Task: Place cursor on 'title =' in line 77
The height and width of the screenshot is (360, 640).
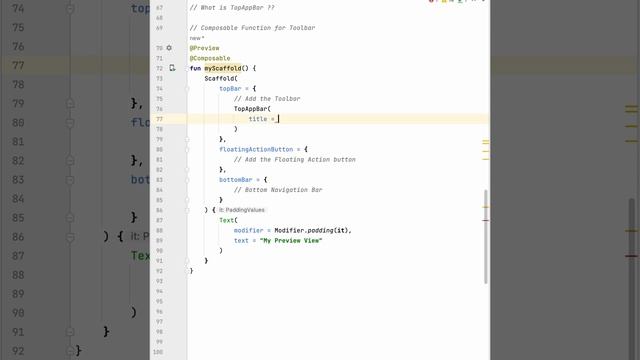Action: (262, 119)
